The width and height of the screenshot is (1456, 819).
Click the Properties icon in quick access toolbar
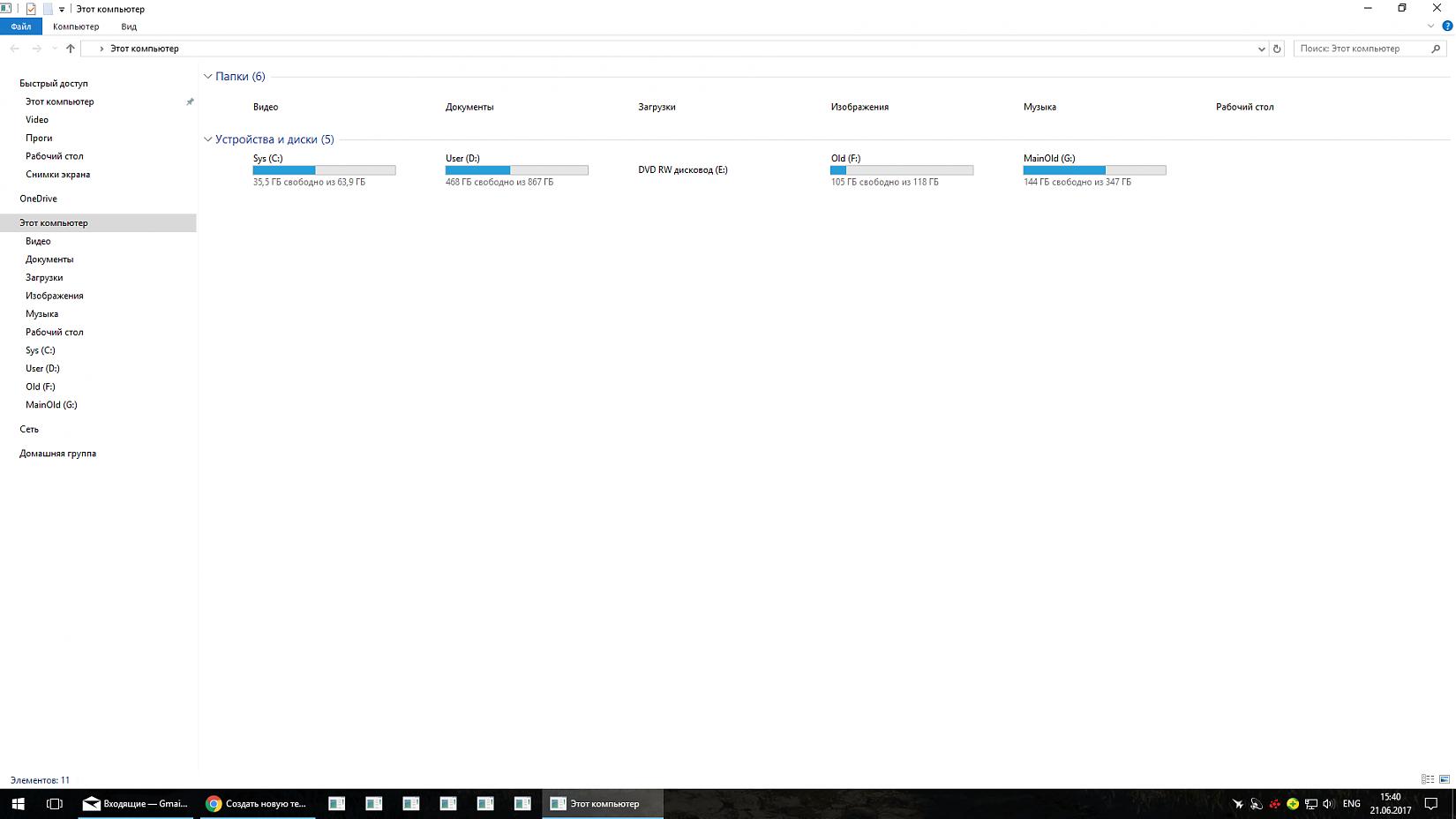click(31, 9)
